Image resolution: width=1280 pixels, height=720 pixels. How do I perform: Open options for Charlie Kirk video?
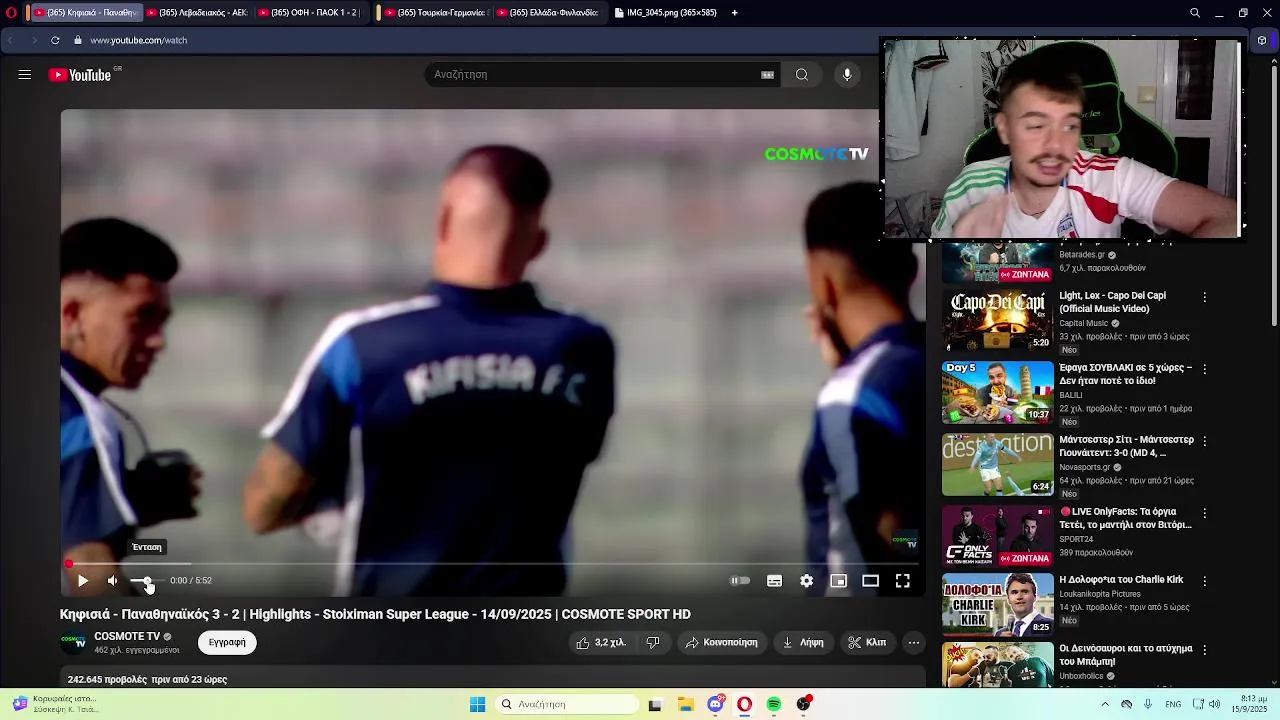(1204, 581)
